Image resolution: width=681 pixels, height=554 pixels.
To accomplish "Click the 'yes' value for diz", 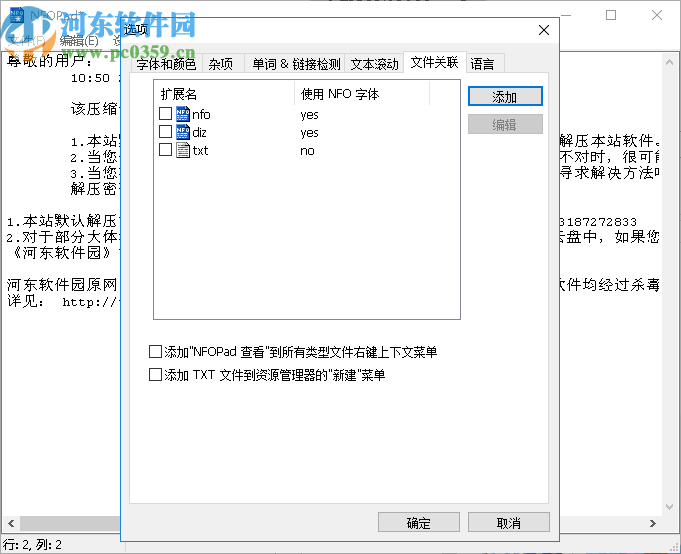I will [309, 132].
